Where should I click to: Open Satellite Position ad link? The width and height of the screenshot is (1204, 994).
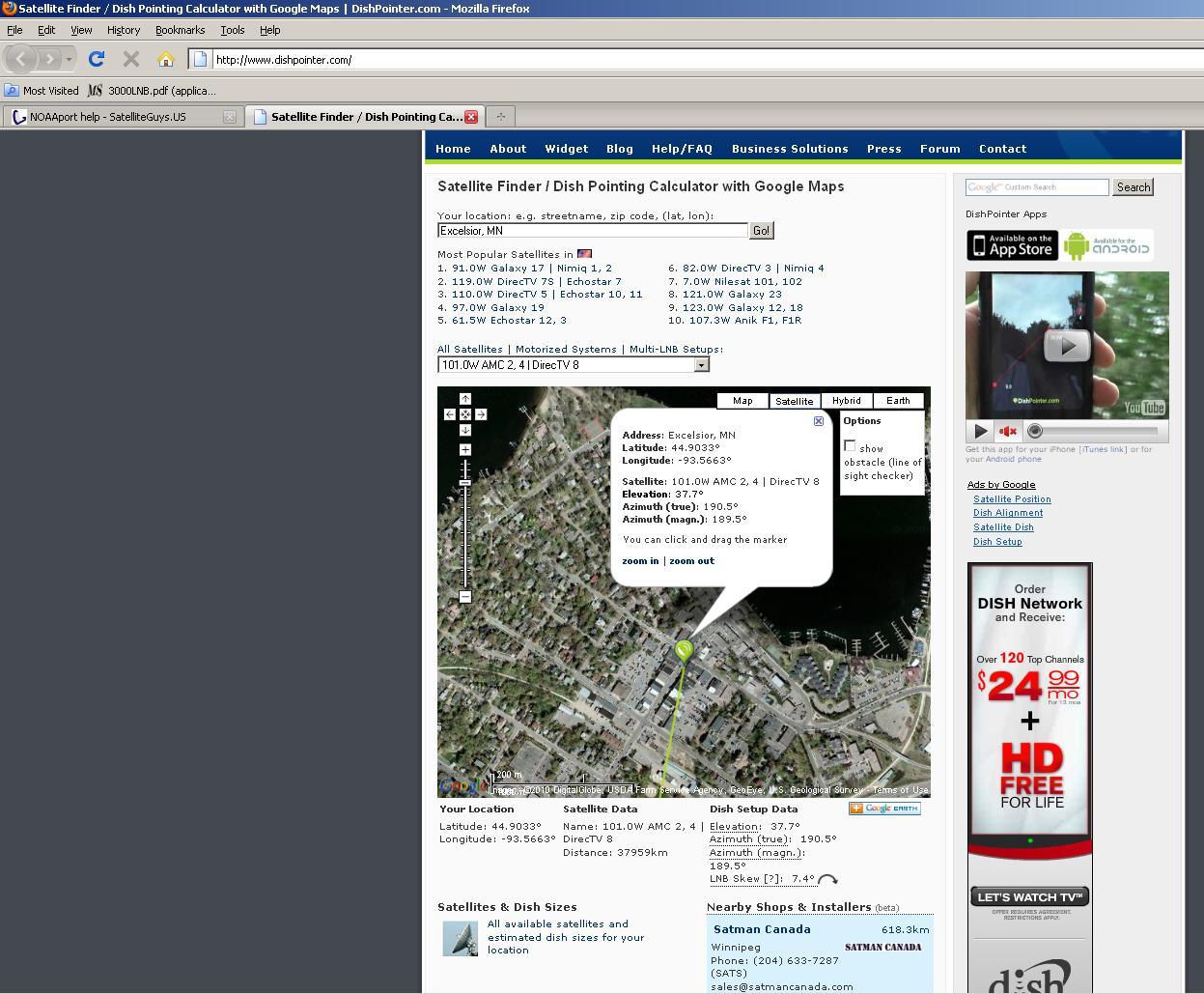click(x=1012, y=499)
